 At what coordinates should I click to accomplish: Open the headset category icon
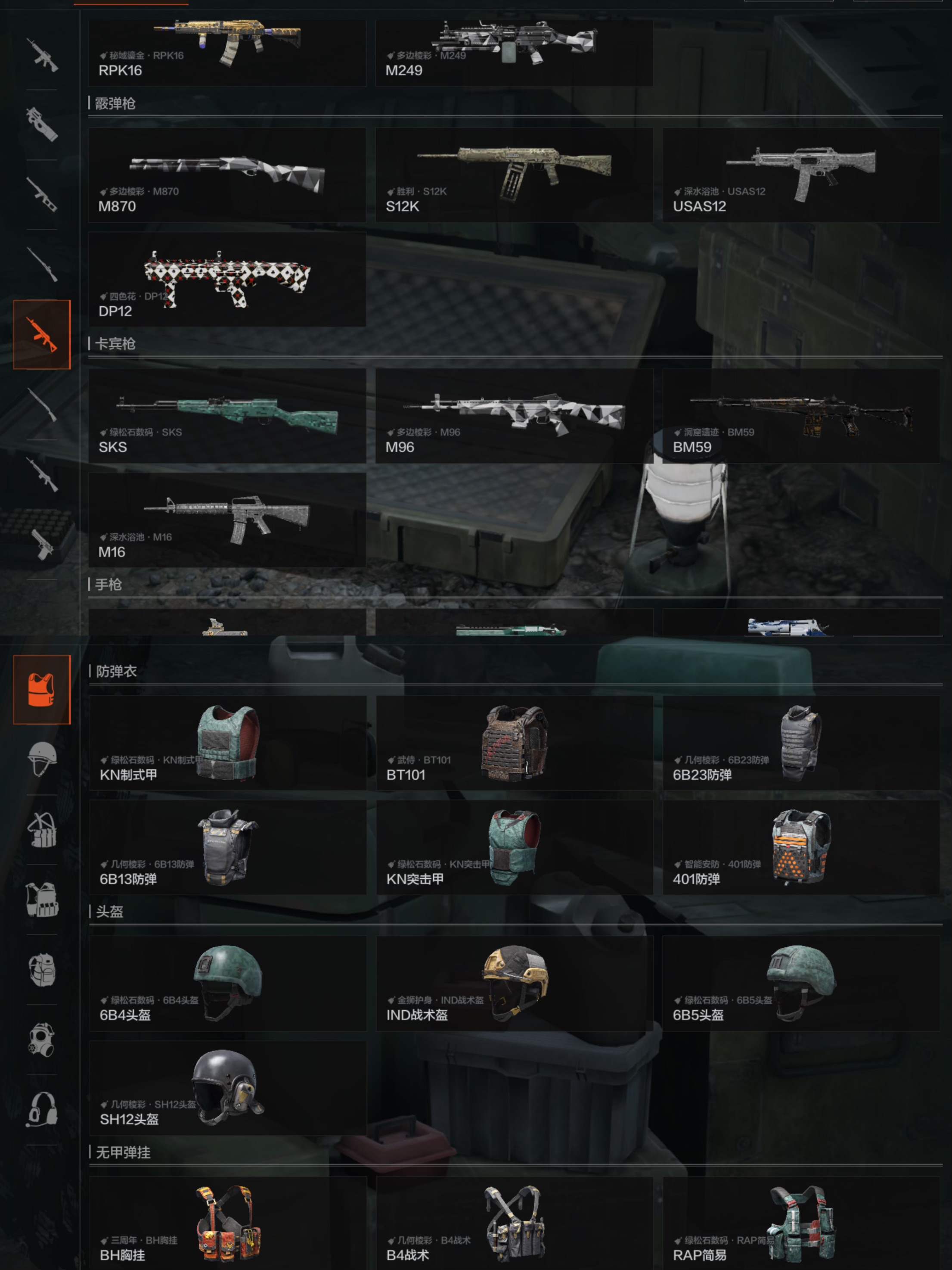[x=41, y=1109]
